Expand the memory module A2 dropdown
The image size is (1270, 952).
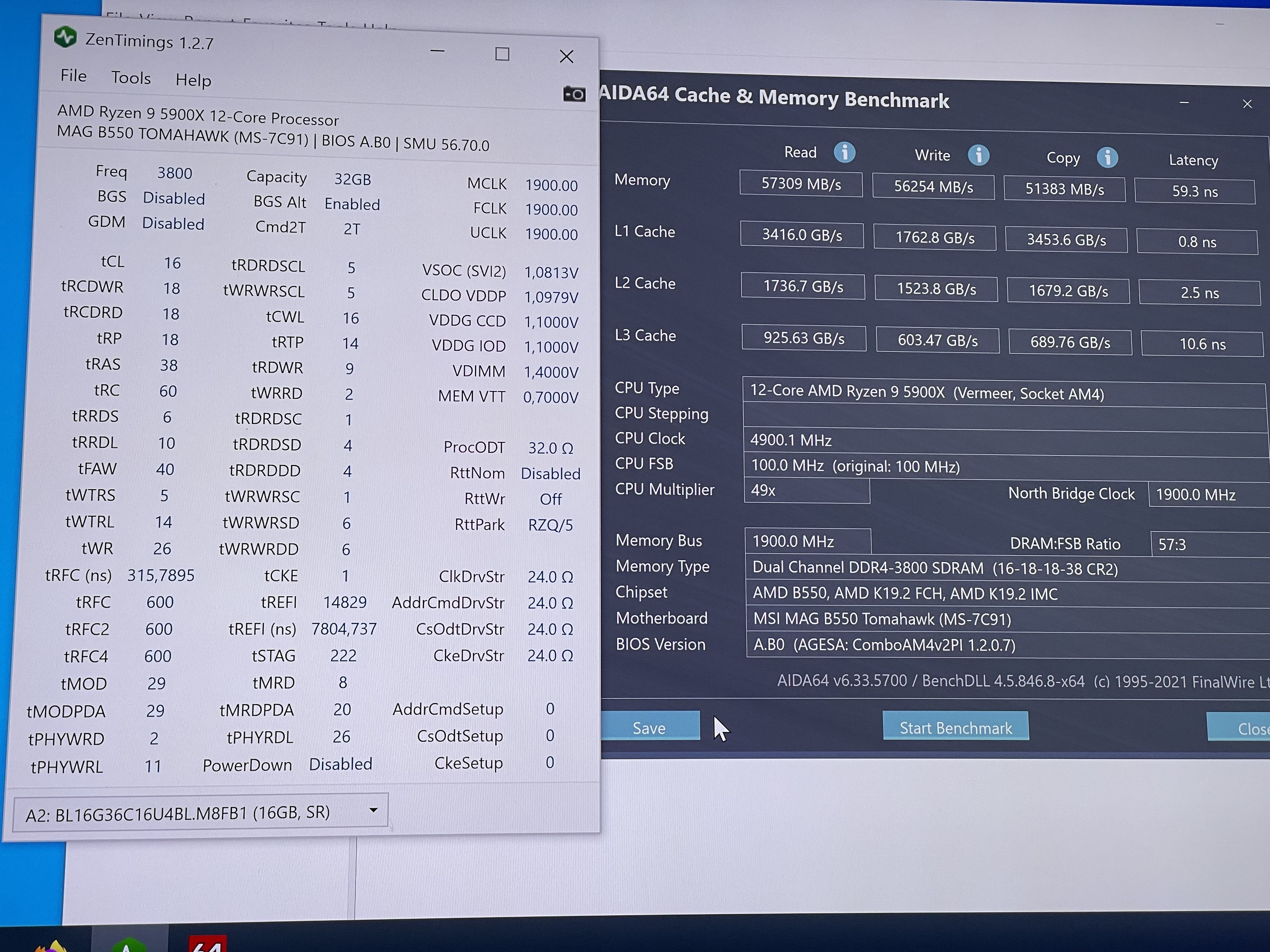point(200,812)
